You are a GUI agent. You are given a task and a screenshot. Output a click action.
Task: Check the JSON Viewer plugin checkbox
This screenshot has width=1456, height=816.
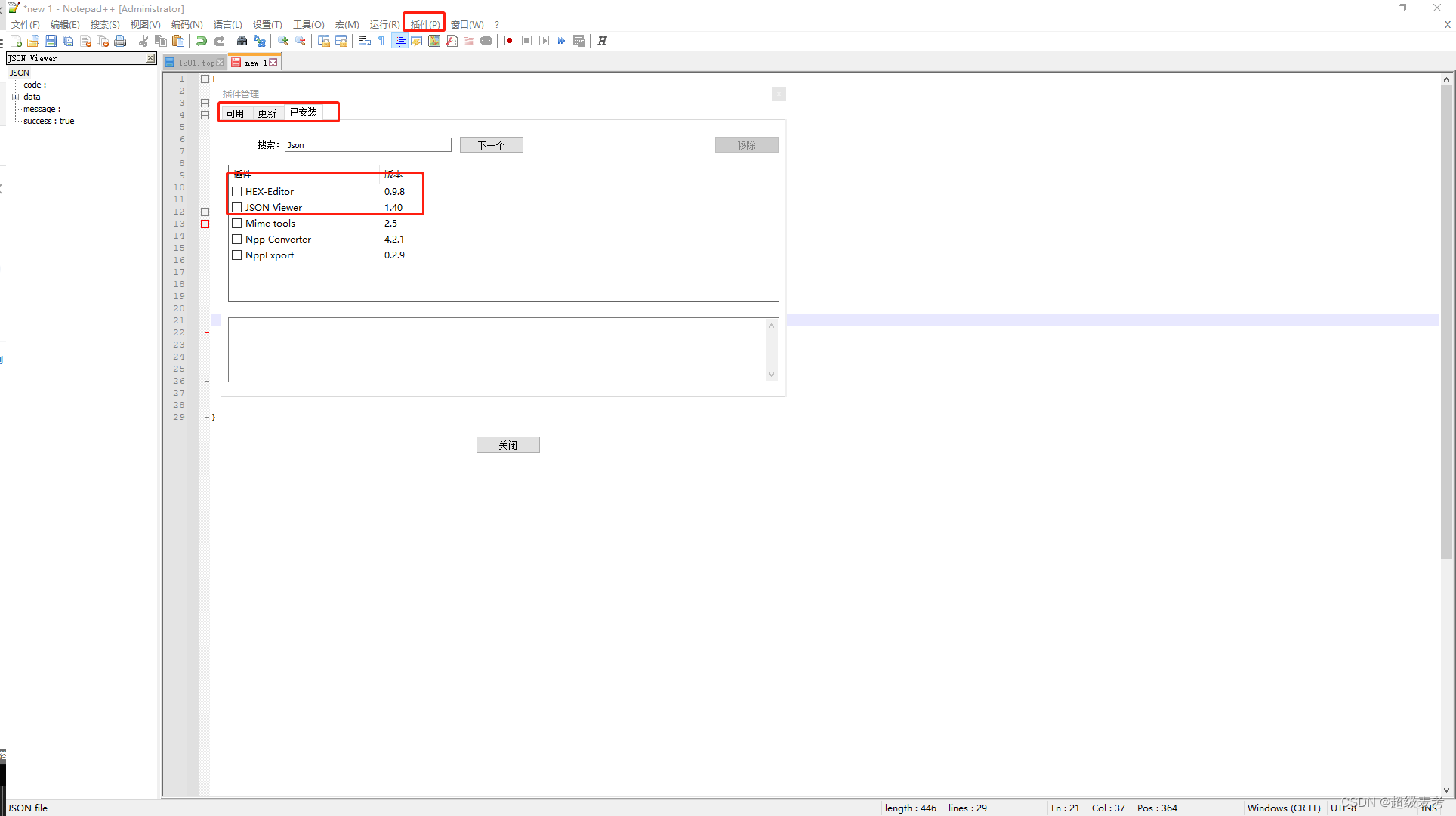237,207
